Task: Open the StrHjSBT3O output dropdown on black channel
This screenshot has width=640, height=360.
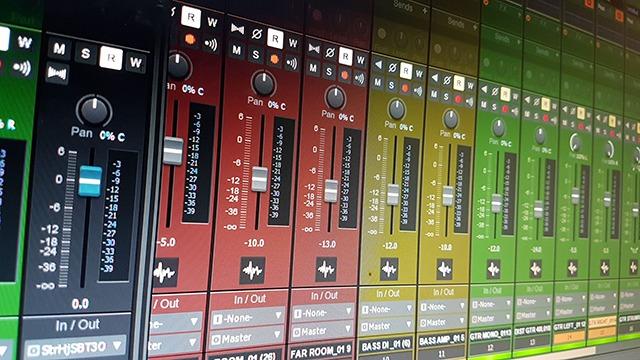Action: [x=76, y=348]
